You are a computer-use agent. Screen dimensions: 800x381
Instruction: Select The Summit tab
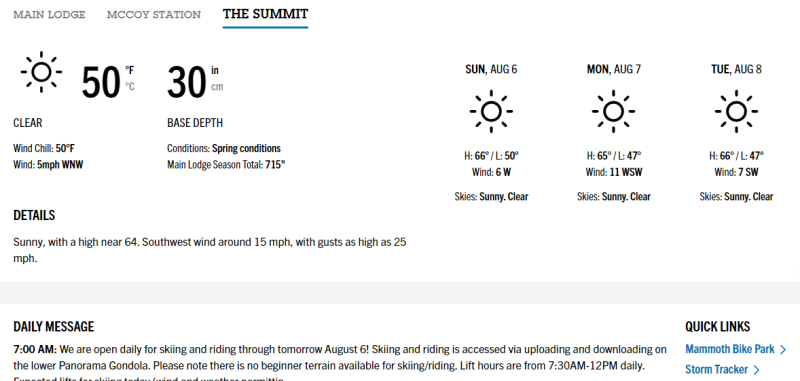tap(265, 14)
